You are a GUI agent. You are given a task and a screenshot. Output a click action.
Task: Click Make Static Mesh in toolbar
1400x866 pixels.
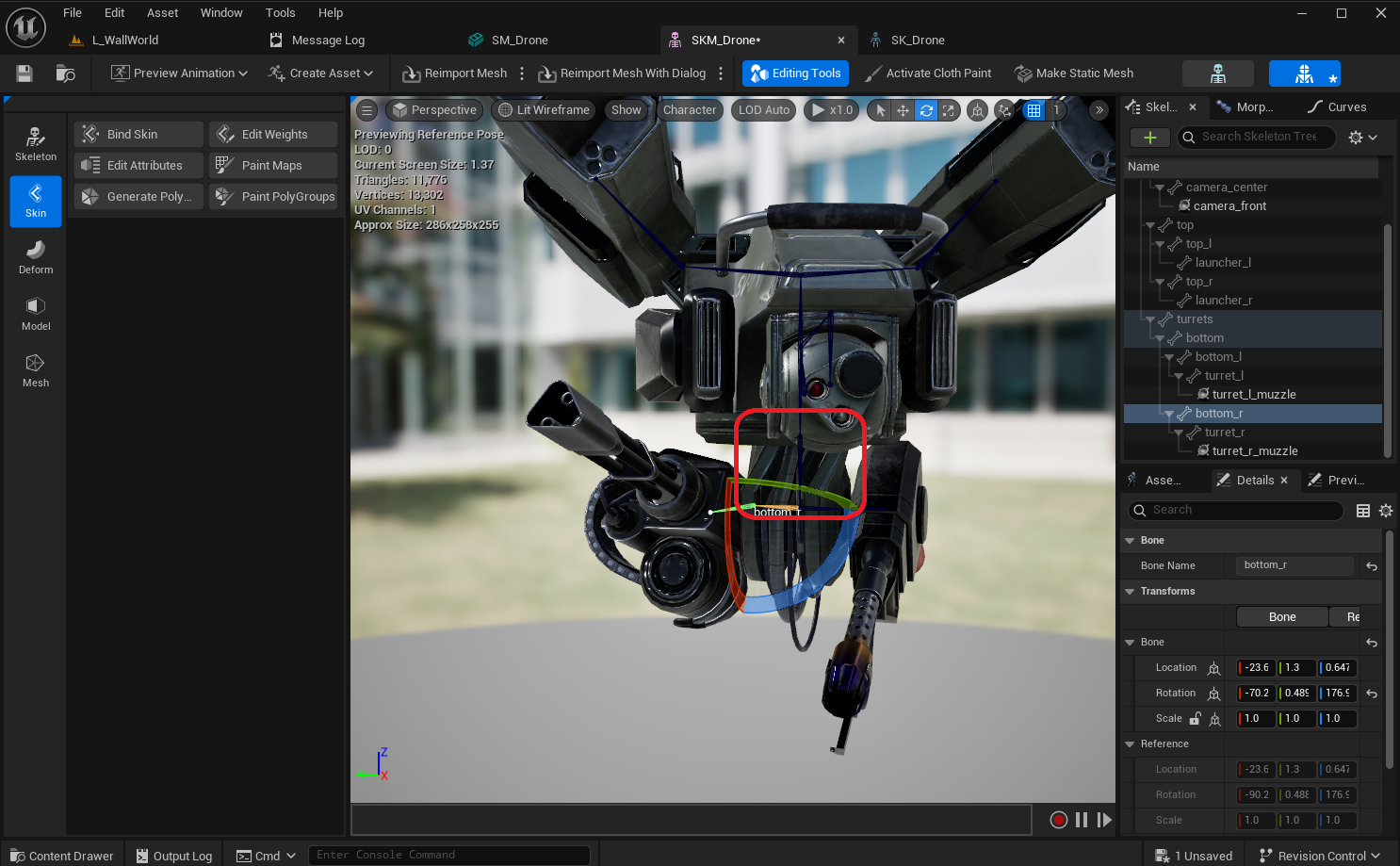click(x=1074, y=74)
